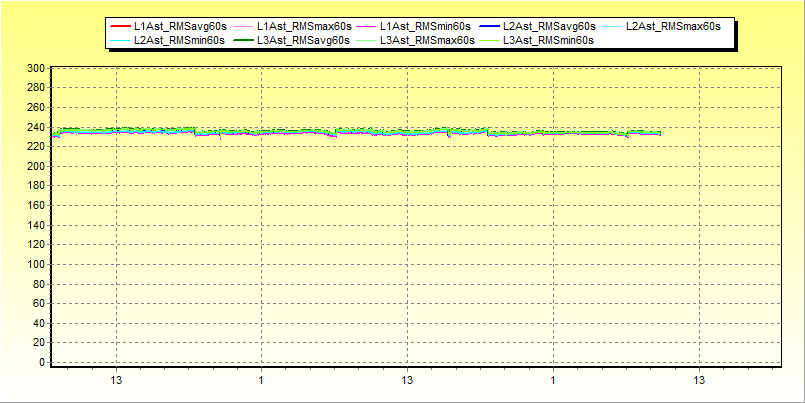The image size is (805, 403).
Task: Click the 0 label at the y-axis bottom
Action: pos(42,363)
